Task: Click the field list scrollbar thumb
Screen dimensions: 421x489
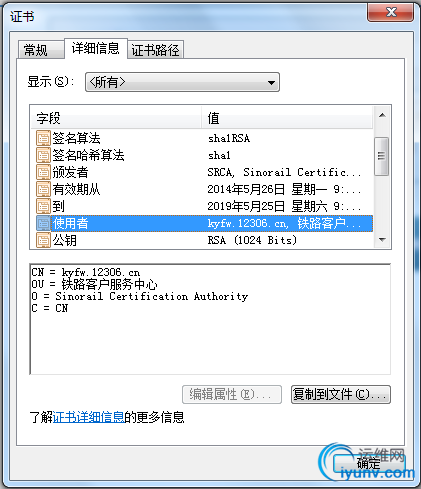Action: click(381, 156)
